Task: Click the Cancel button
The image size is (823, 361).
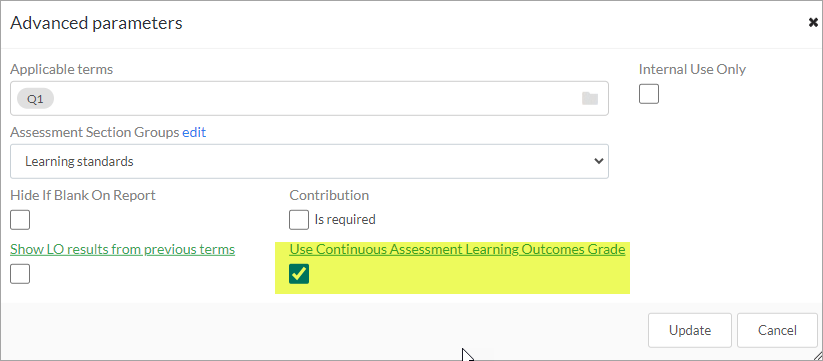Action: pyautogui.click(x=777, y=331)
